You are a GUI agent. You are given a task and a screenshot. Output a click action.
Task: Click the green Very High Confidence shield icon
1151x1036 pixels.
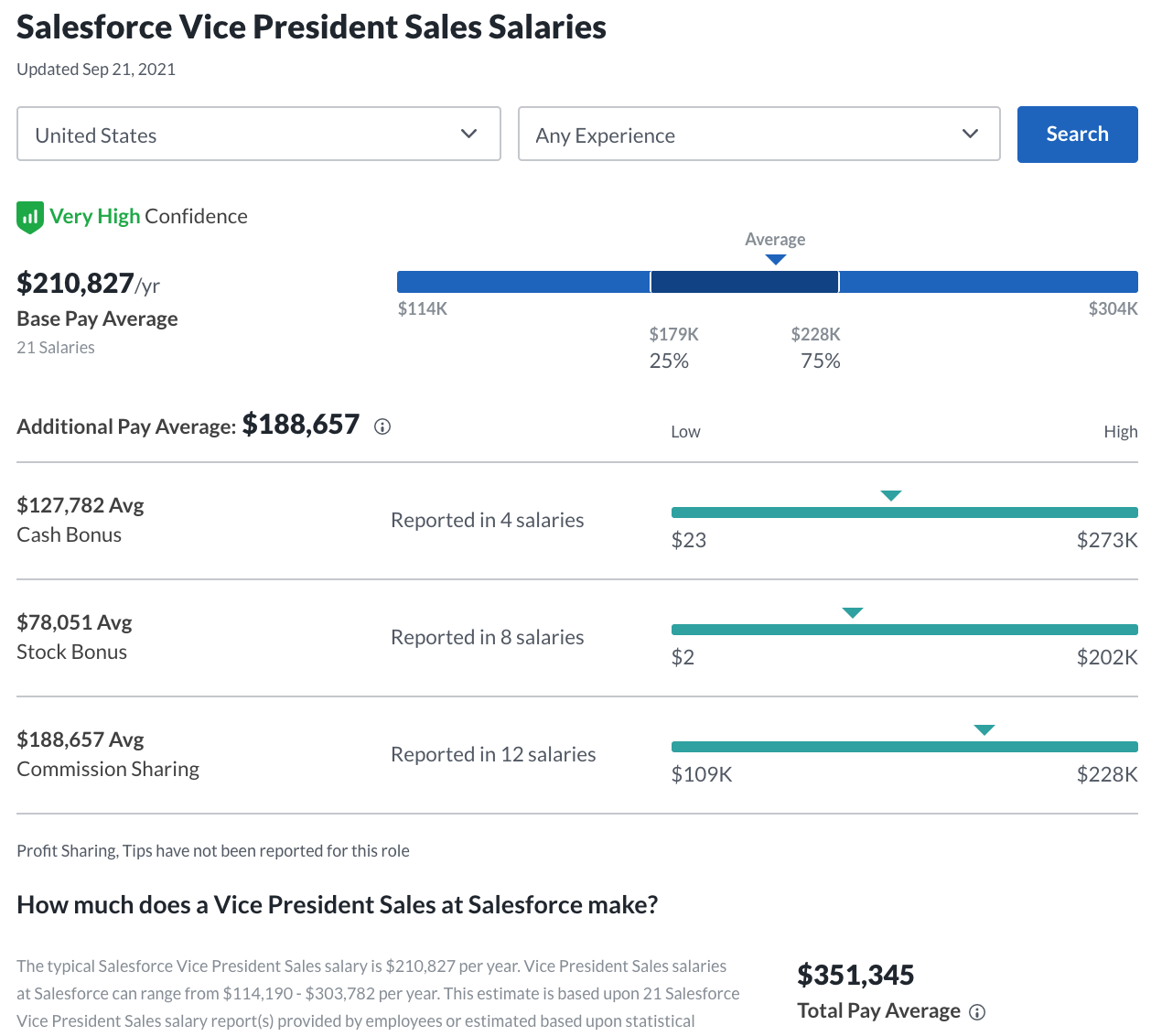pyautogui.click(x=30, y=218)
